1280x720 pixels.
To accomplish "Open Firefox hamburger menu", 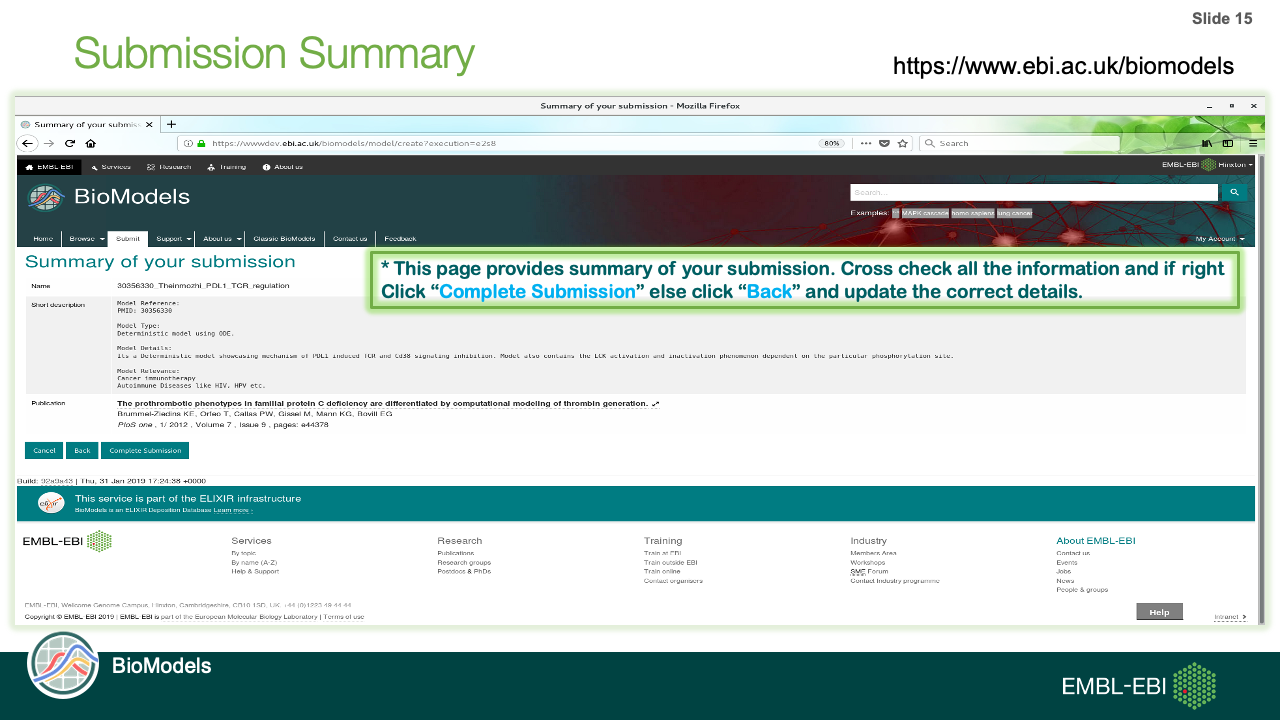I will [x=1252, y=143].
